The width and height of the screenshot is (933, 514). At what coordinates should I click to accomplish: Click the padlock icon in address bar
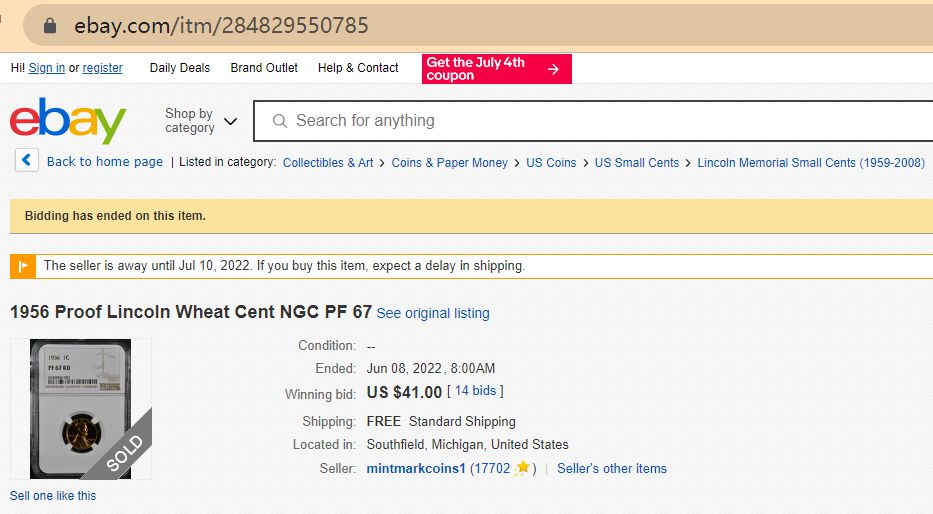click(x=50, y=26)
